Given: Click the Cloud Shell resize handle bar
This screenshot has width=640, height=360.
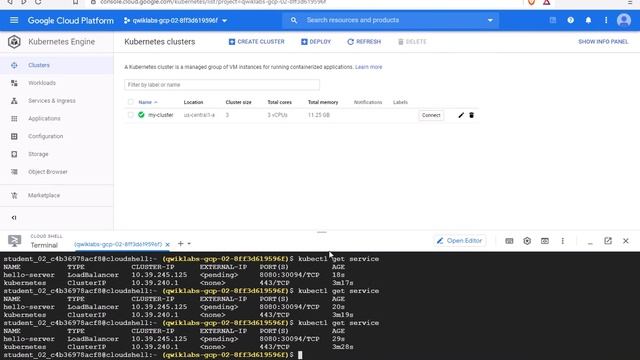Looking at the screenshot, I should [322, 232].
